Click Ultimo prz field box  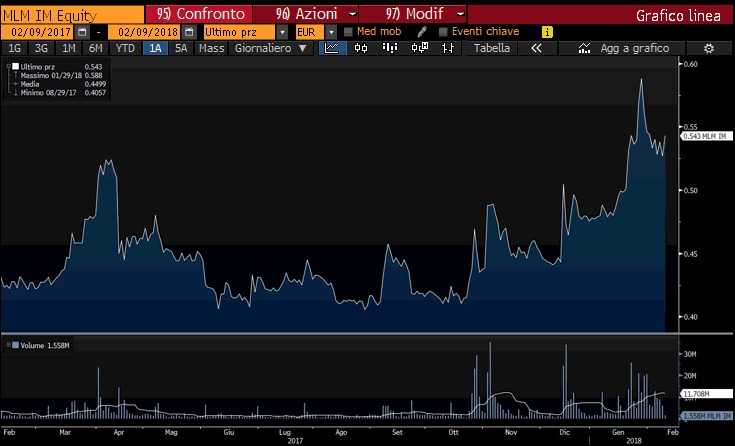[x=240, y=32]
